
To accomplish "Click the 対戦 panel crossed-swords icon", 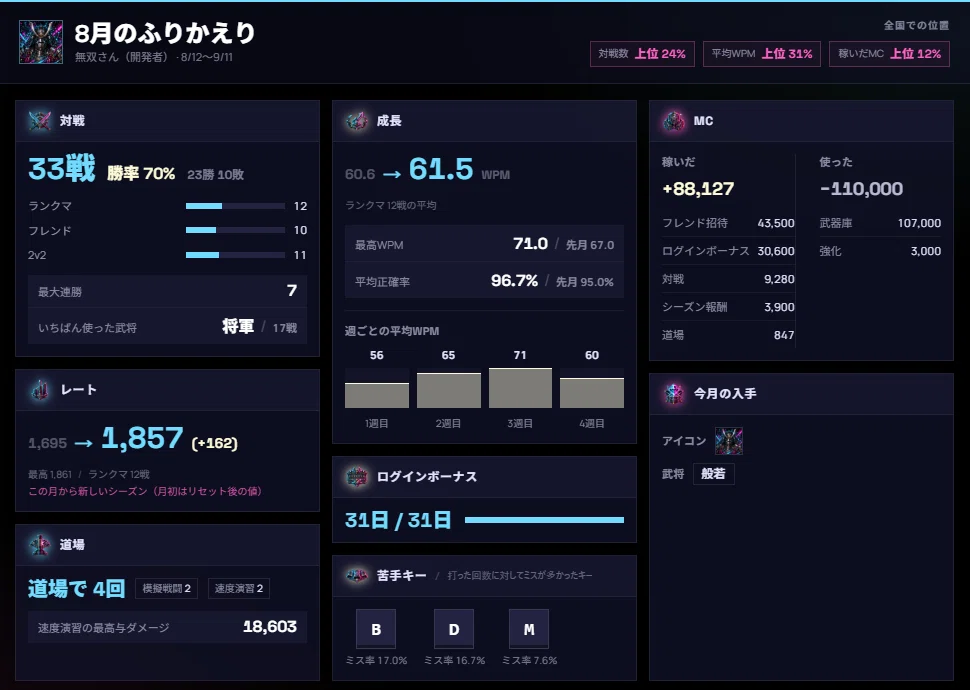I will coord(40,120).
